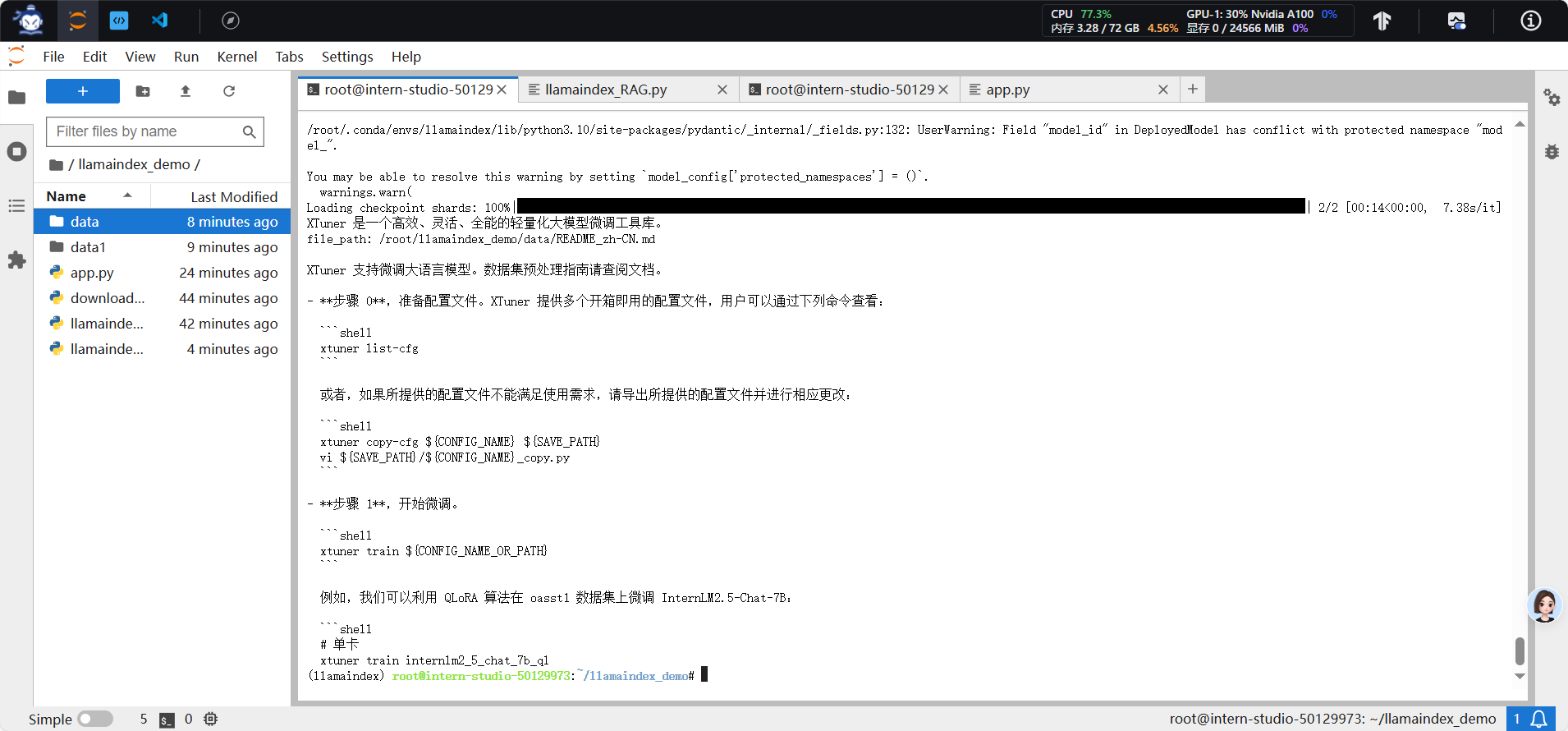Open the Help menu
This screenshot has height=731, width=1568.
coord(406,57)
